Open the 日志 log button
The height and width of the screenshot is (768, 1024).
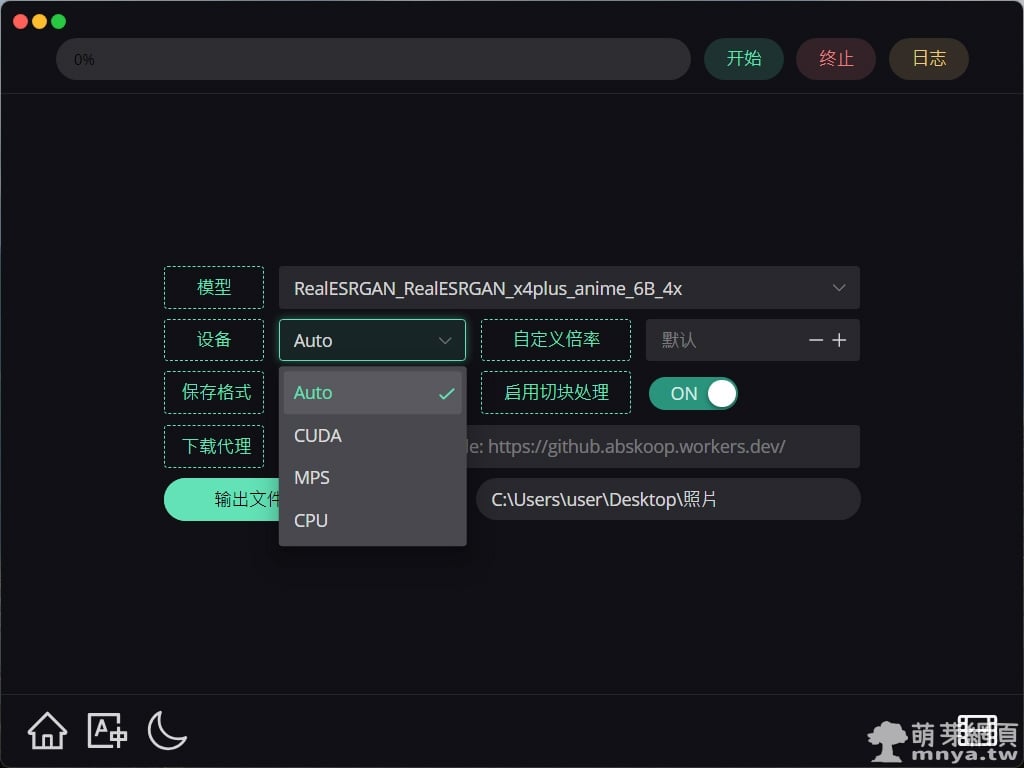pos(928,59)
